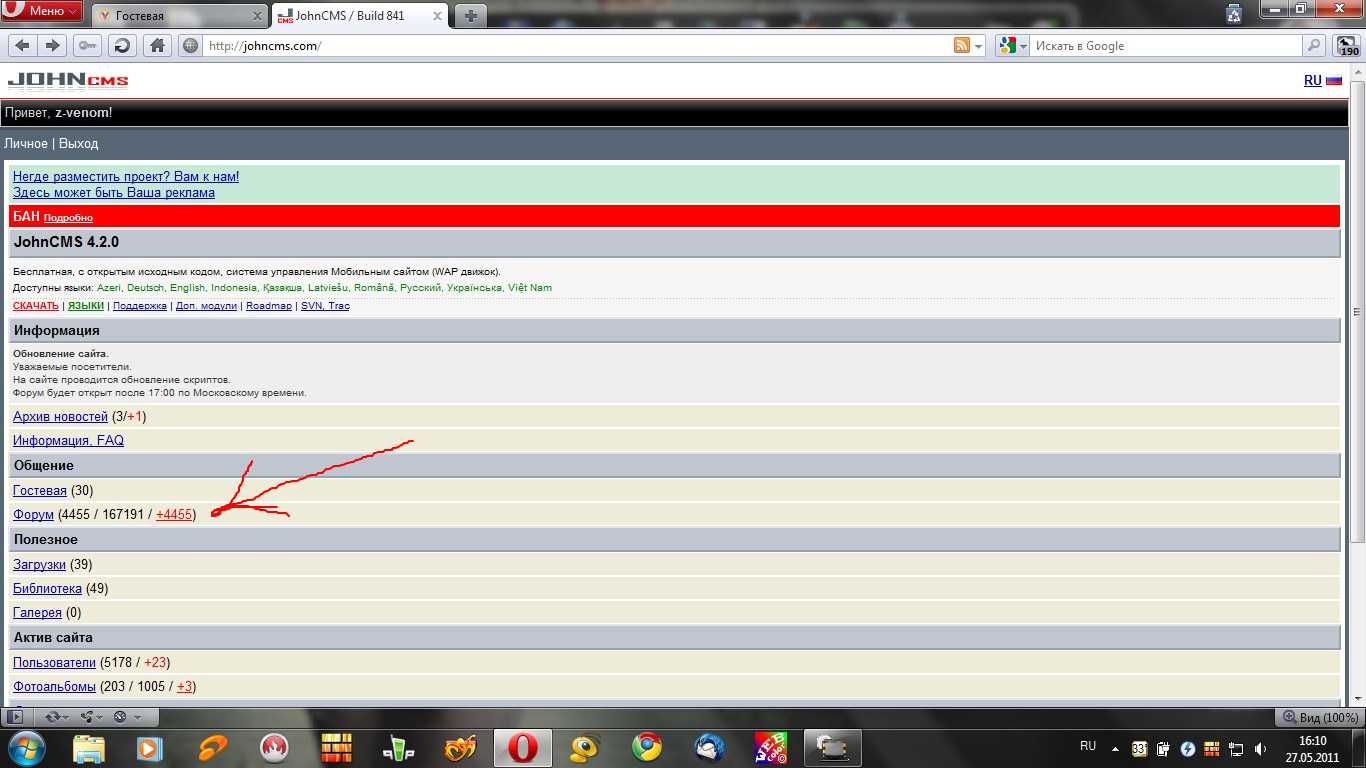Viewport: 1366px width, 768px height.
Task: Open the Пользователи link
Action: [x=54, y=662]
